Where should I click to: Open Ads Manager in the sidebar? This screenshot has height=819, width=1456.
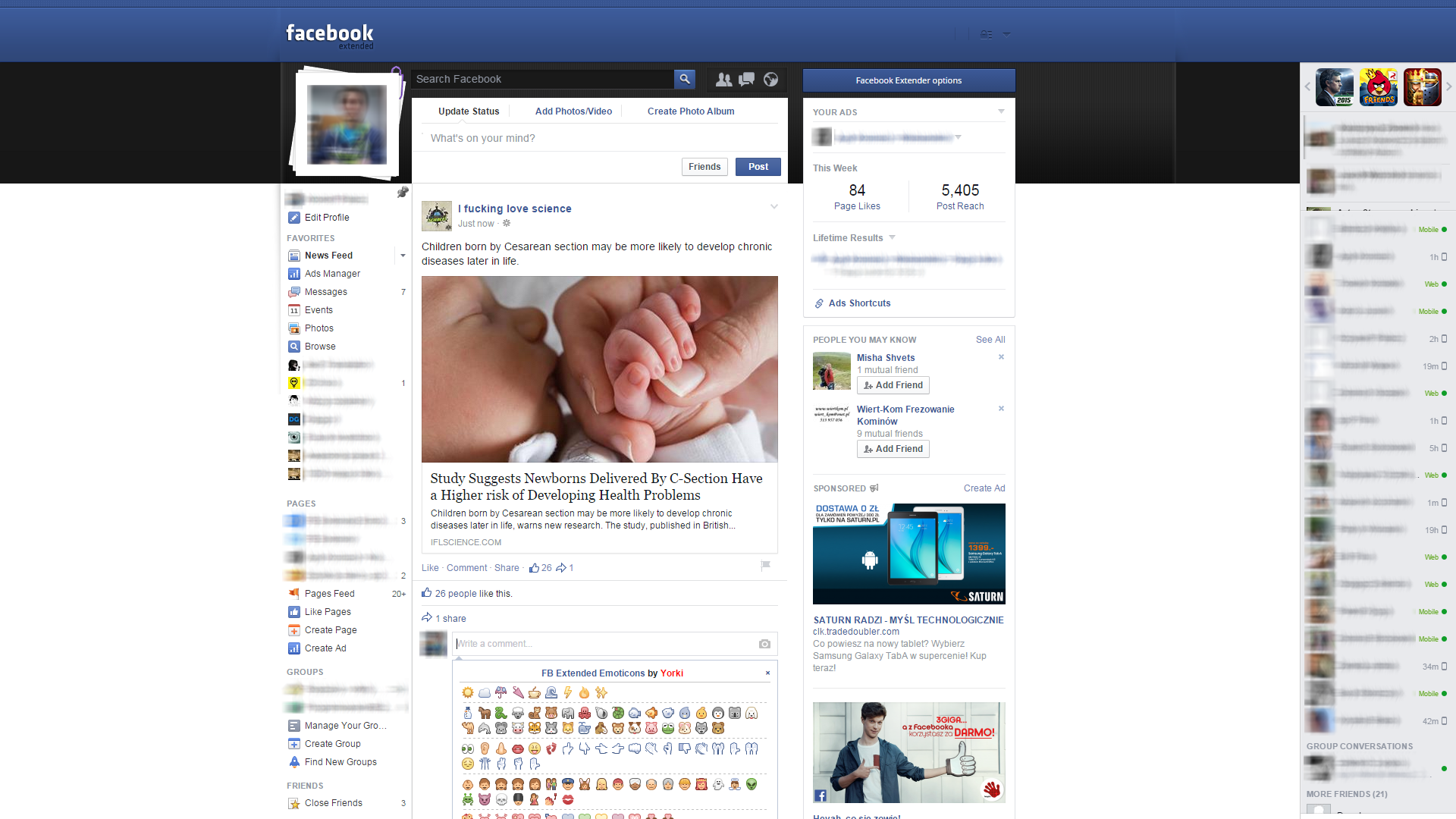click(332, 274)
